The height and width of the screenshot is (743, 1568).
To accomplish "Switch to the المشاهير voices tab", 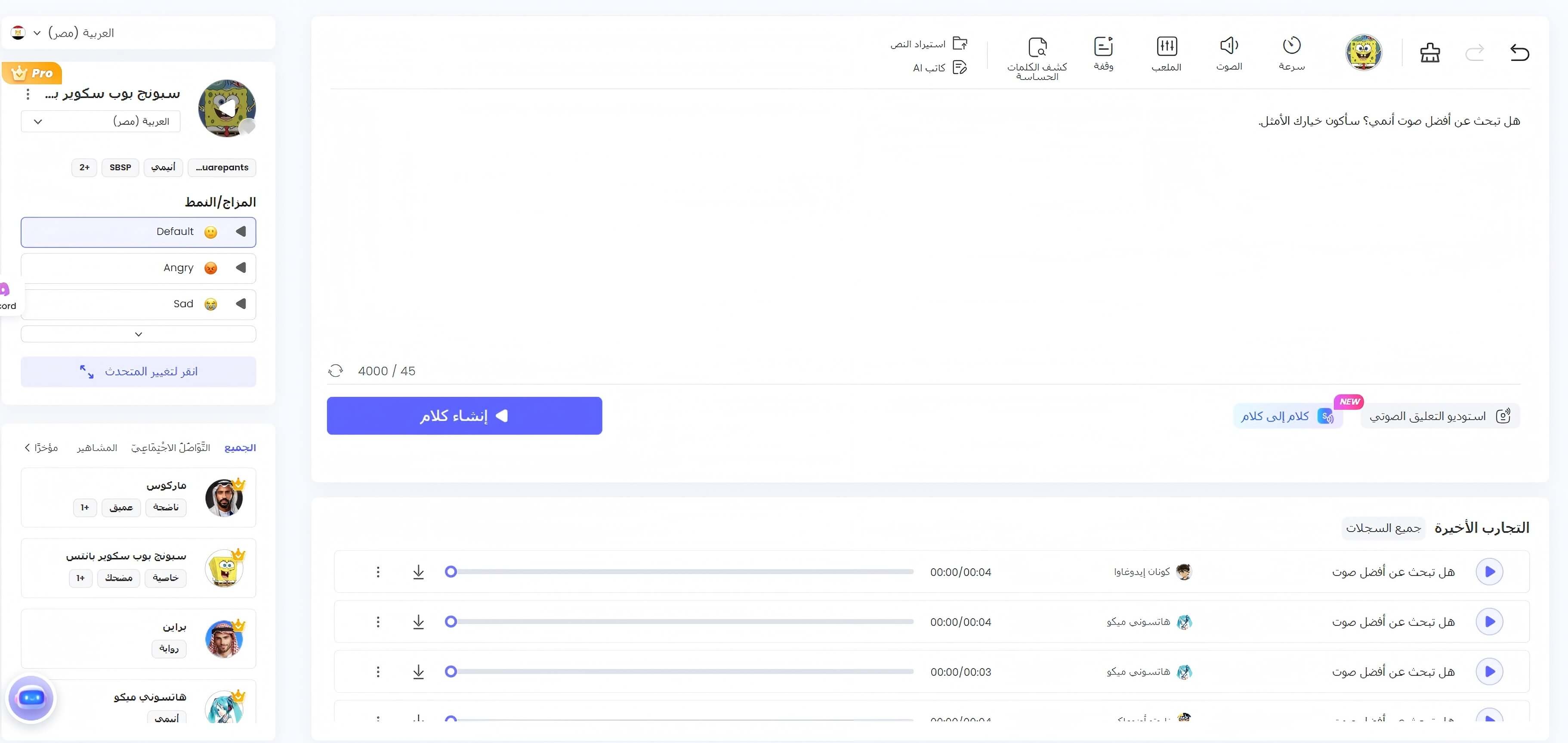I will click(x=97, y=448).
